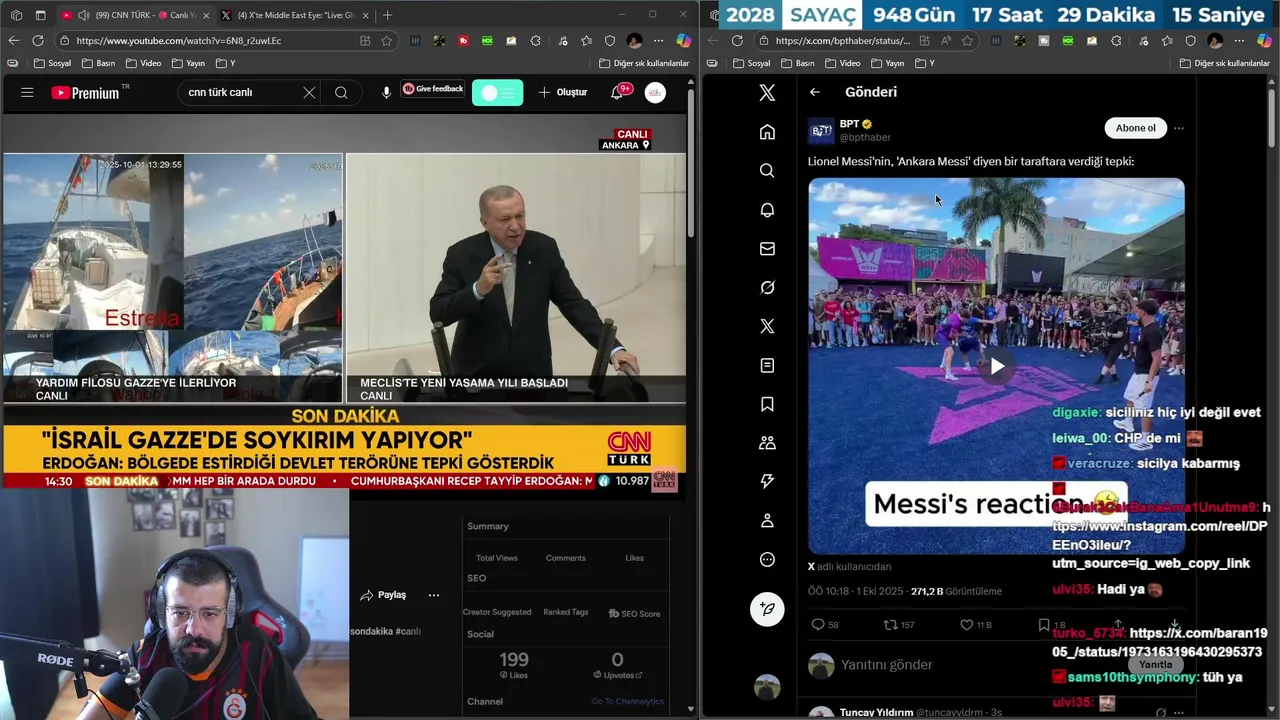Image resolution: width=1280 pixels, height=720 pixels.
Task: Click Yanıtını gönder reply field
Action: [887, 665]
